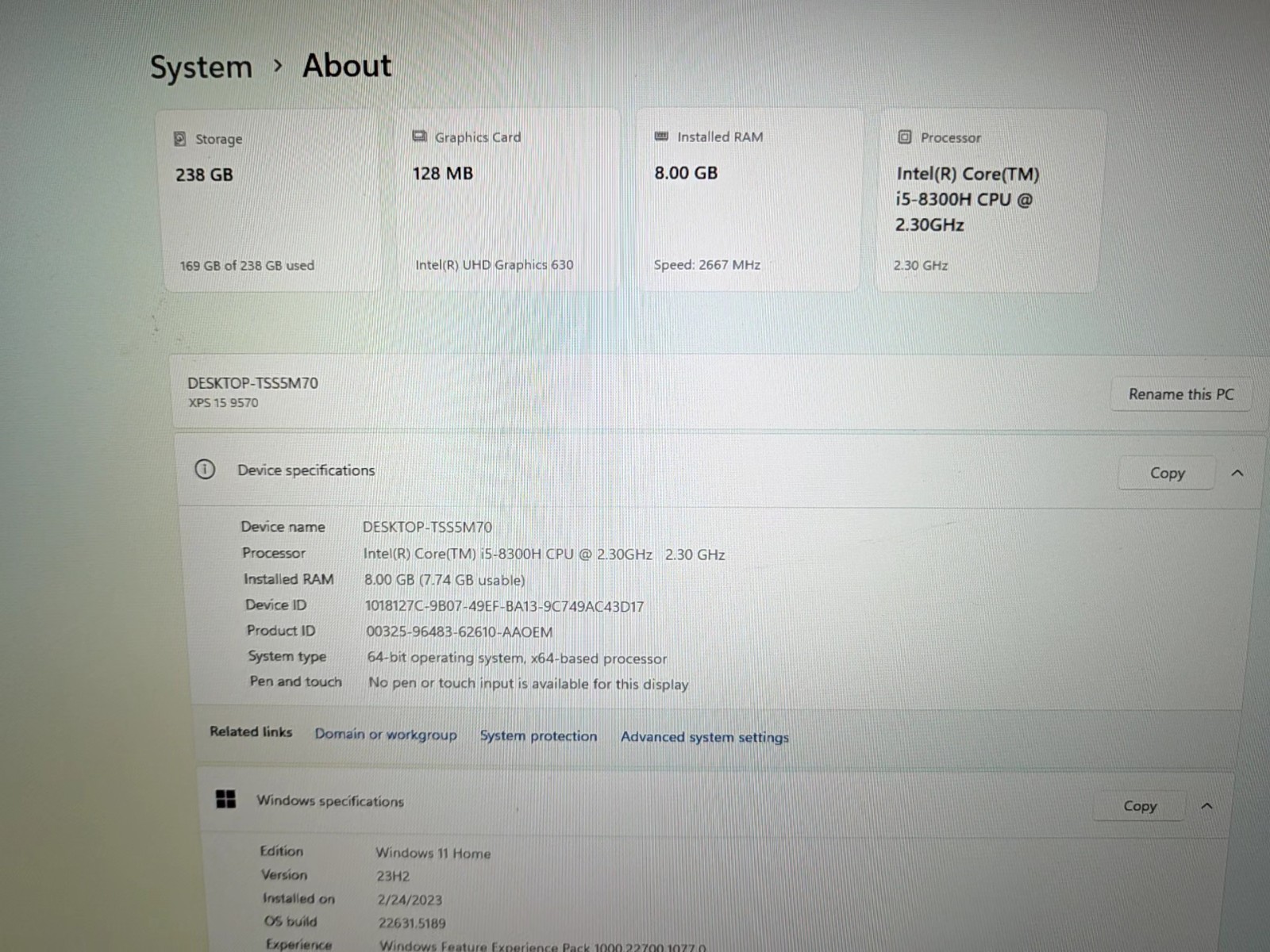Screen dimensions: 1270x952
Task: Go back to System in breadcrumb
Action: [201, 67]
